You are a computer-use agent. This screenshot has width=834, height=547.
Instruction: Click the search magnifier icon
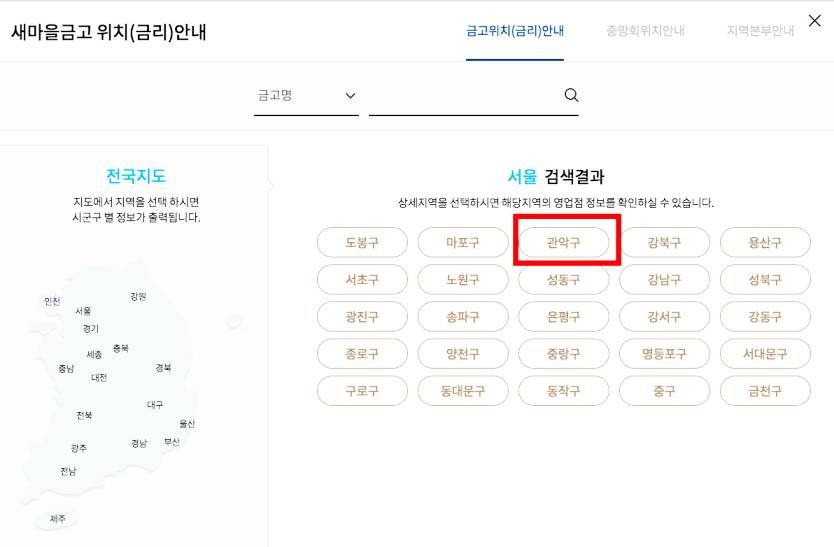571,95
